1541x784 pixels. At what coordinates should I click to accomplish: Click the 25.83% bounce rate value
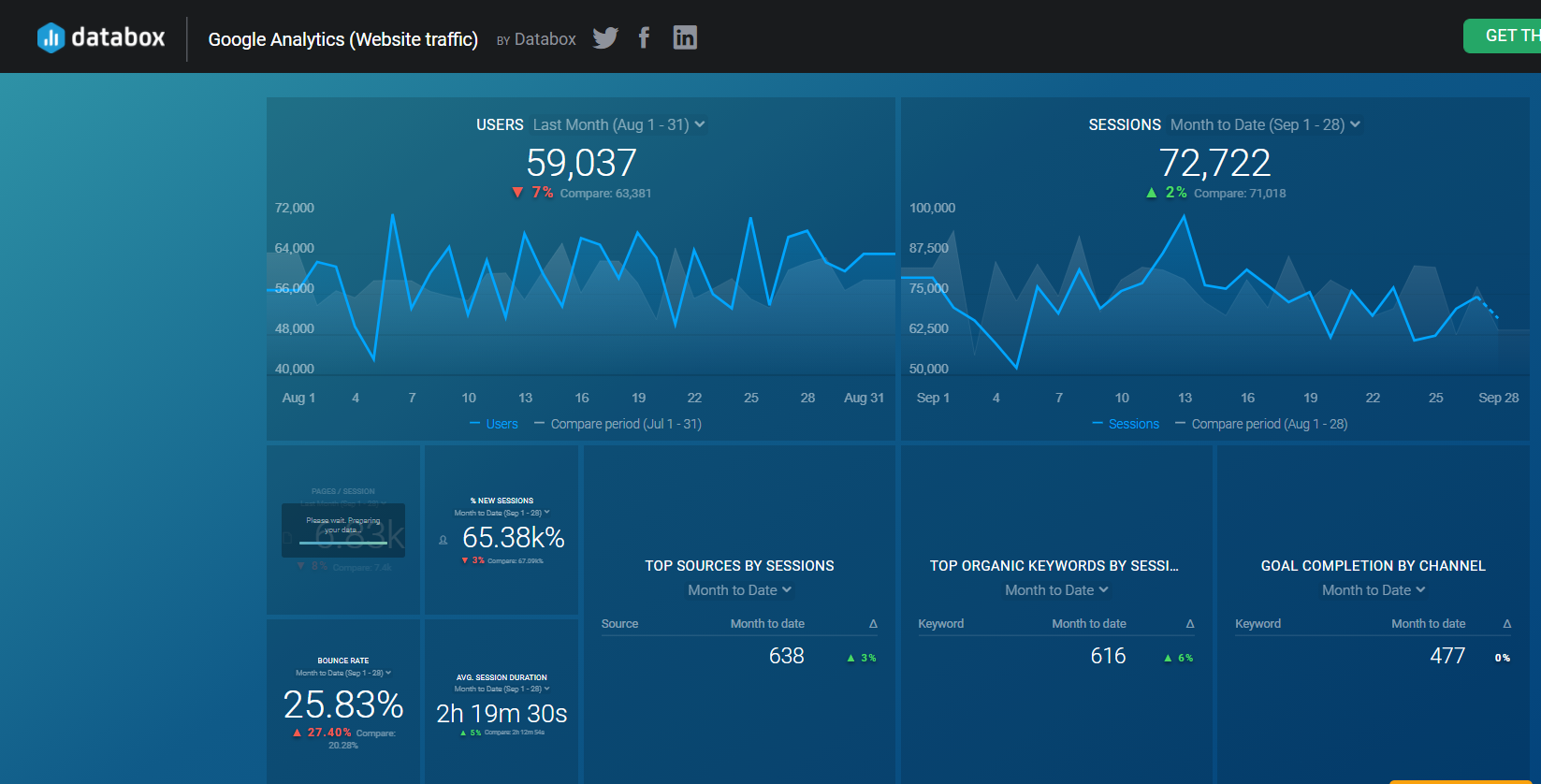pyautogui.click(x=343, y=704)
